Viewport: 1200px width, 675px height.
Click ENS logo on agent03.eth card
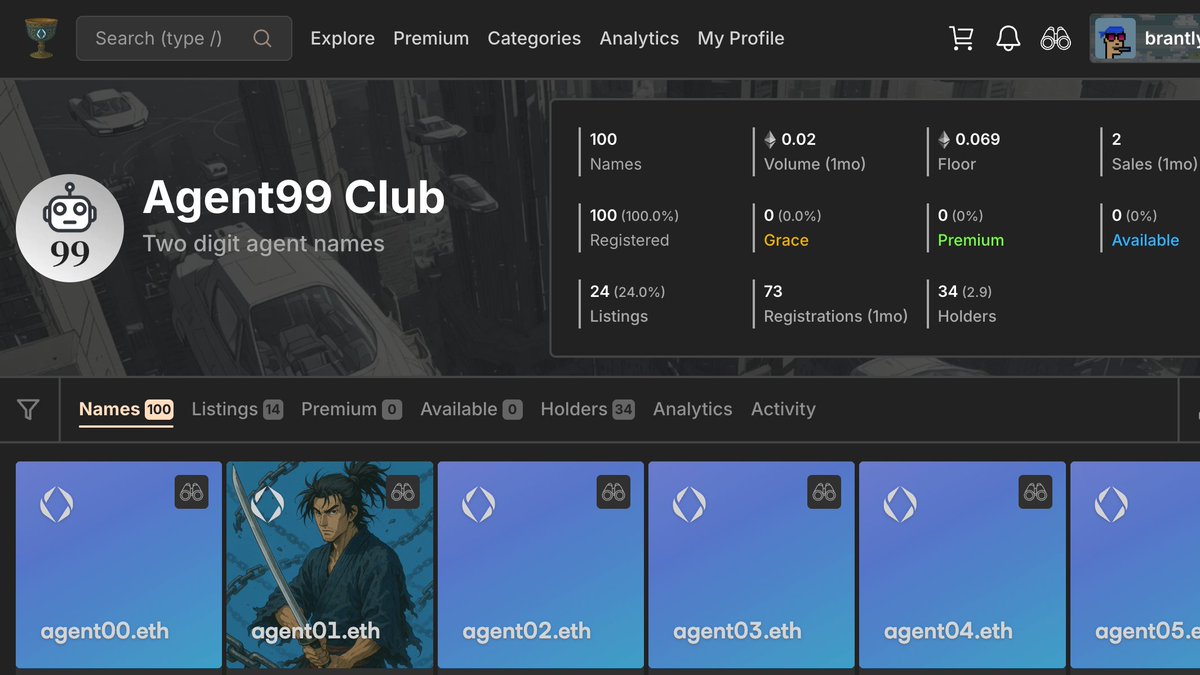pos(689,504)
